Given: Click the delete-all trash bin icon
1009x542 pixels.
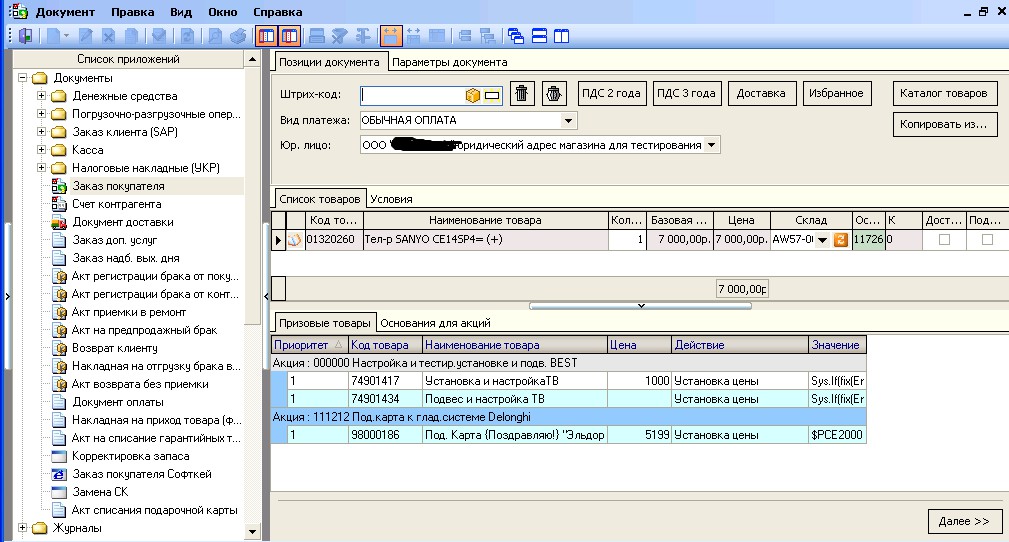Looking at the screenshot, I should click(554, 93).
